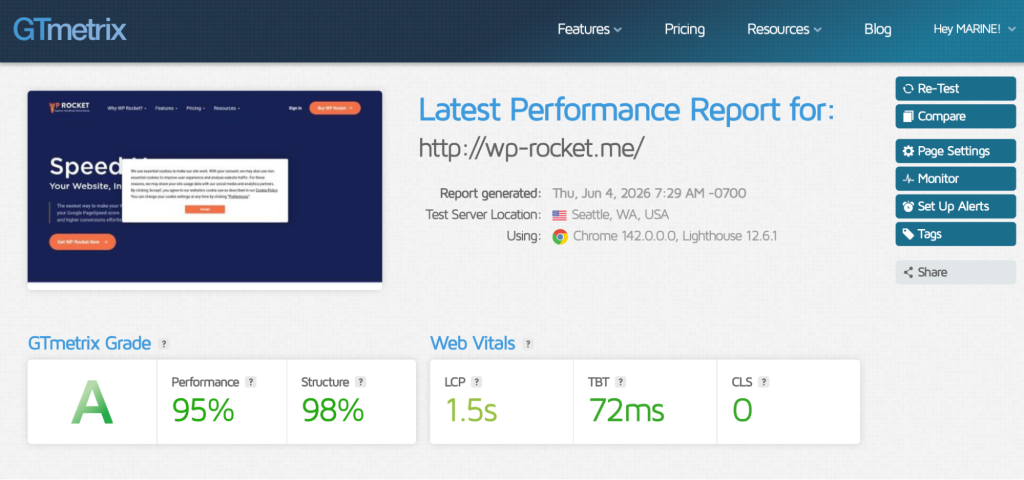Image resolution: width=1024 pixels, height=480 pixels.
Task: Click help icon next to GTmetrix Grade
Action: coord(164,344)
